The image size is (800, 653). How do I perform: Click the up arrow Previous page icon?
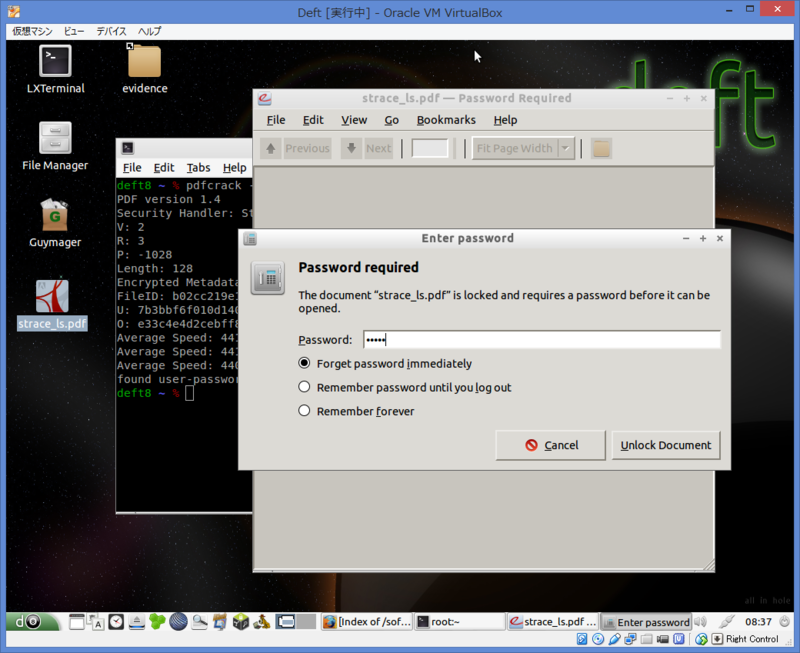(x=270, y=148)
